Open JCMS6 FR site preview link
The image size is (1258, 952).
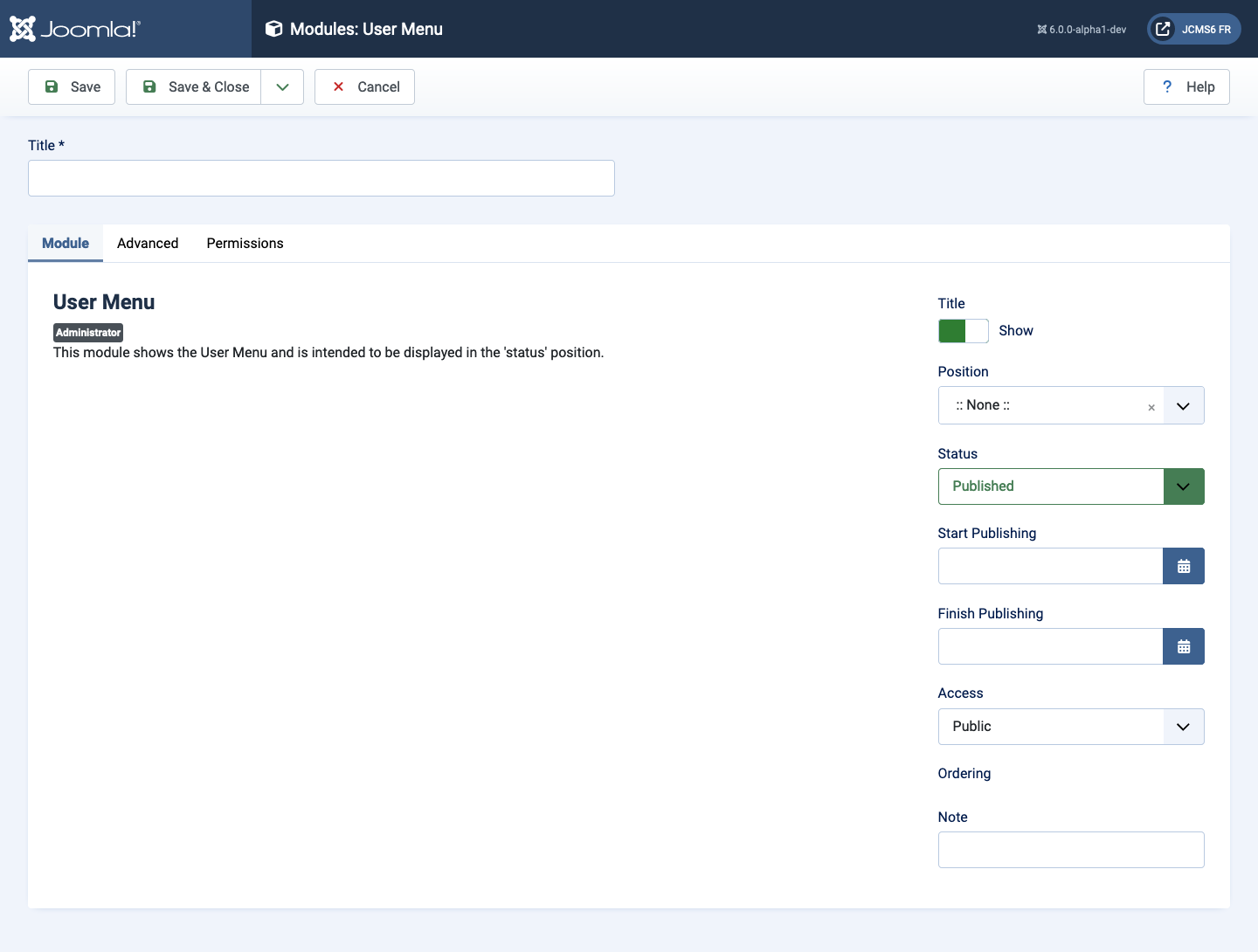click(1193, 29)
